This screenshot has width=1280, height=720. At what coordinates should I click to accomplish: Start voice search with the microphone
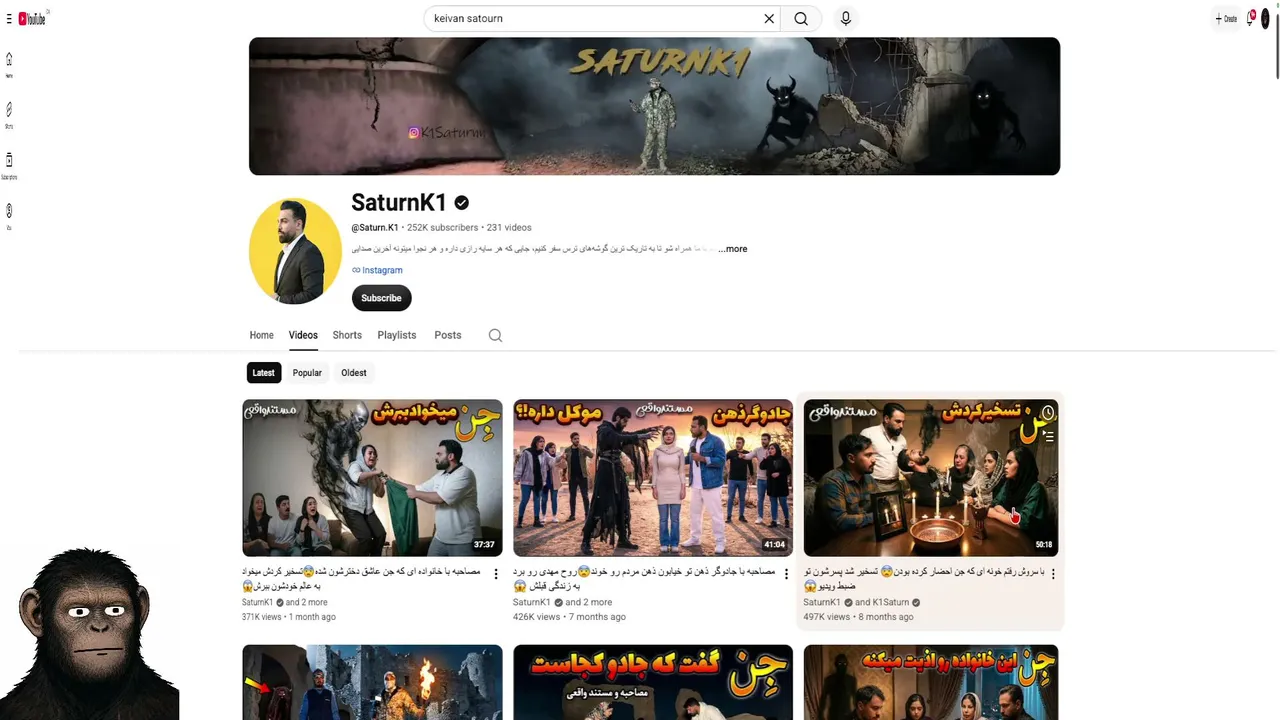pyautogui.click(x=846, y=18)
